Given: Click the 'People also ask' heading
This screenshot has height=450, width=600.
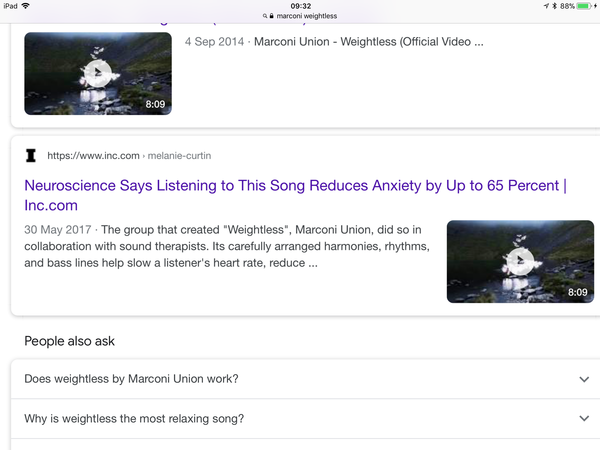Looking at the screenshot, I should pyautogui.click(x=69, y=341).
